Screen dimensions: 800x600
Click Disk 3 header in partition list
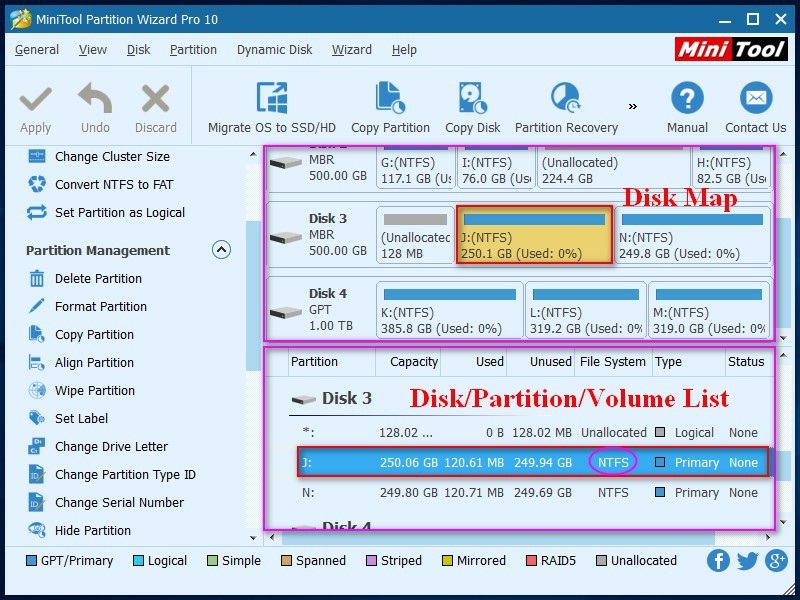332,398
